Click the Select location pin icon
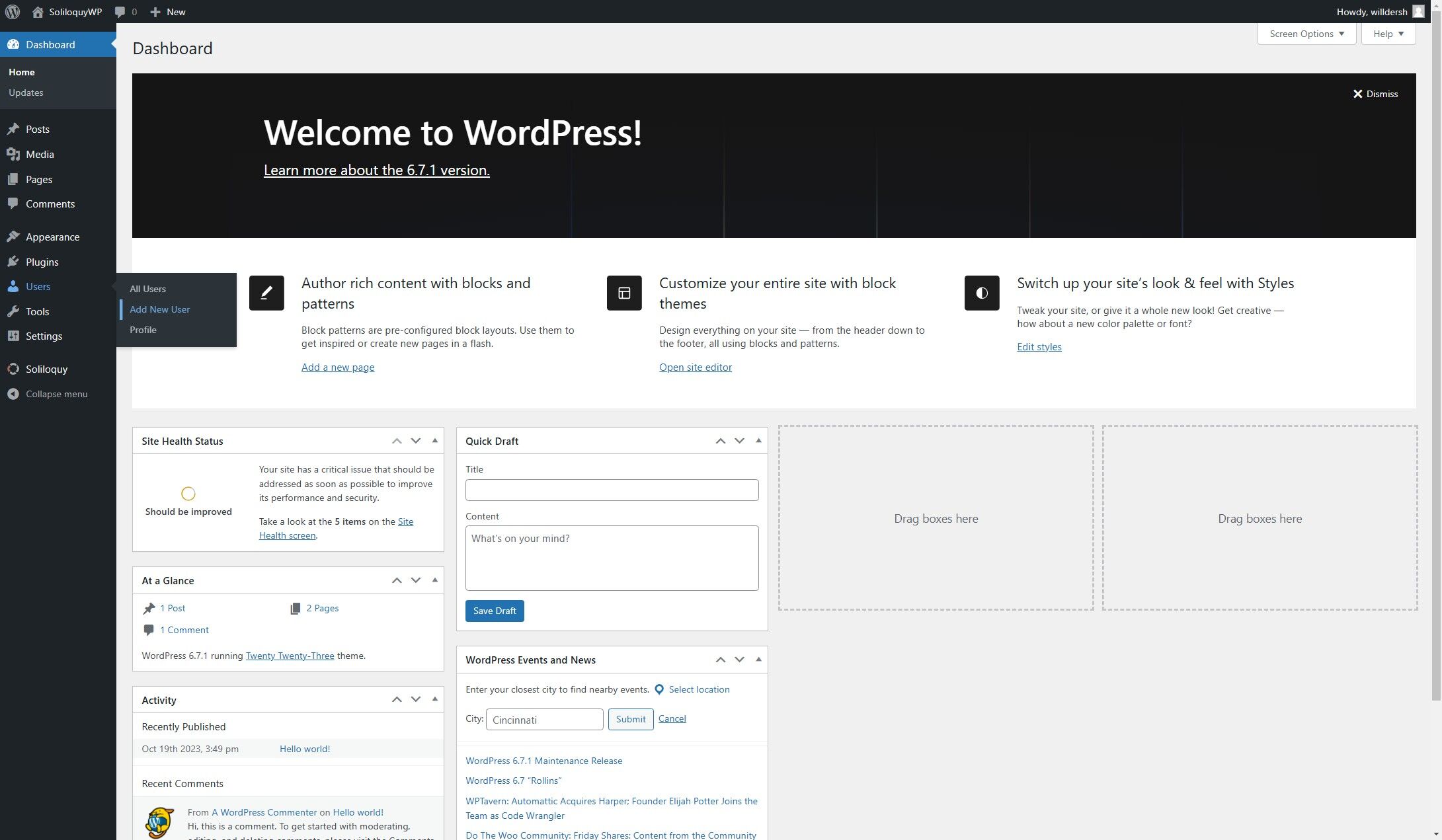This screenshot has height=840, width=1442. point(659,689)
